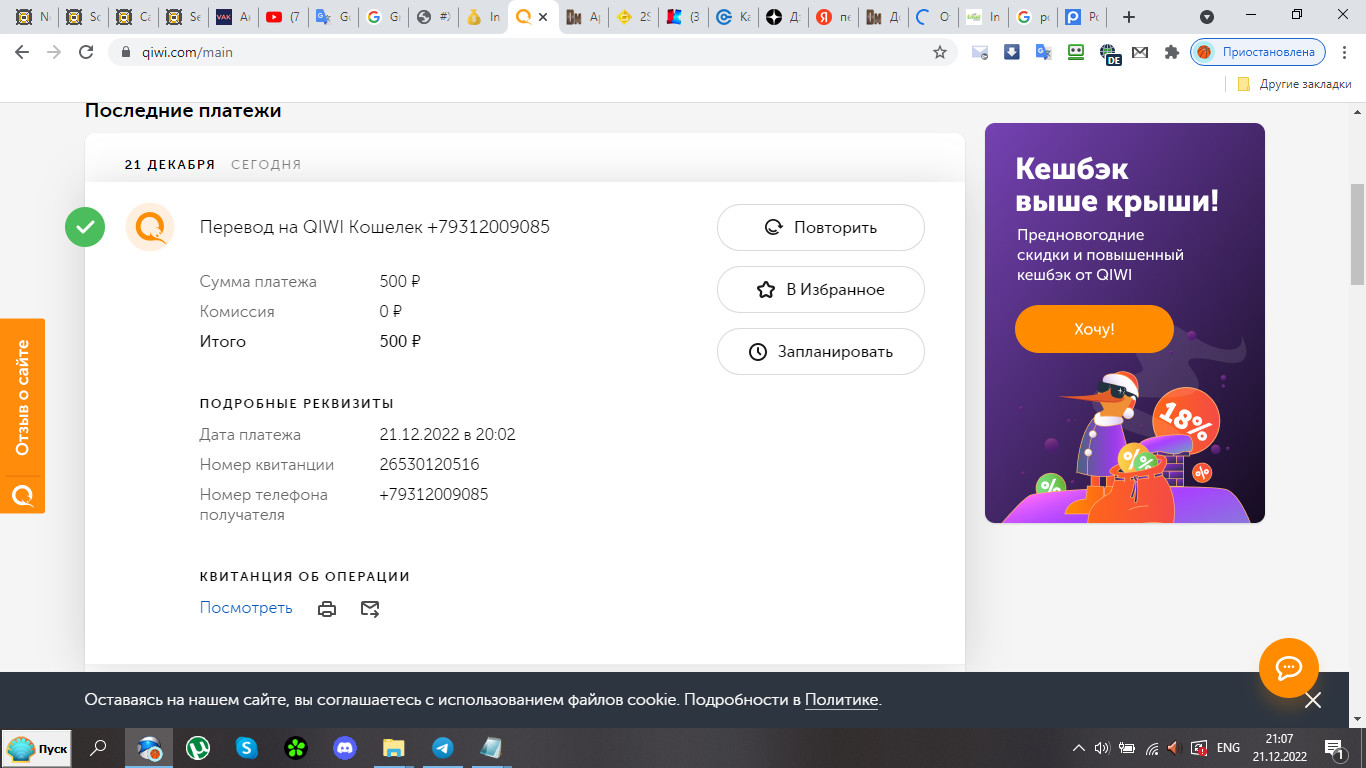Open the Политике cookie policy link

click(841, 700)
